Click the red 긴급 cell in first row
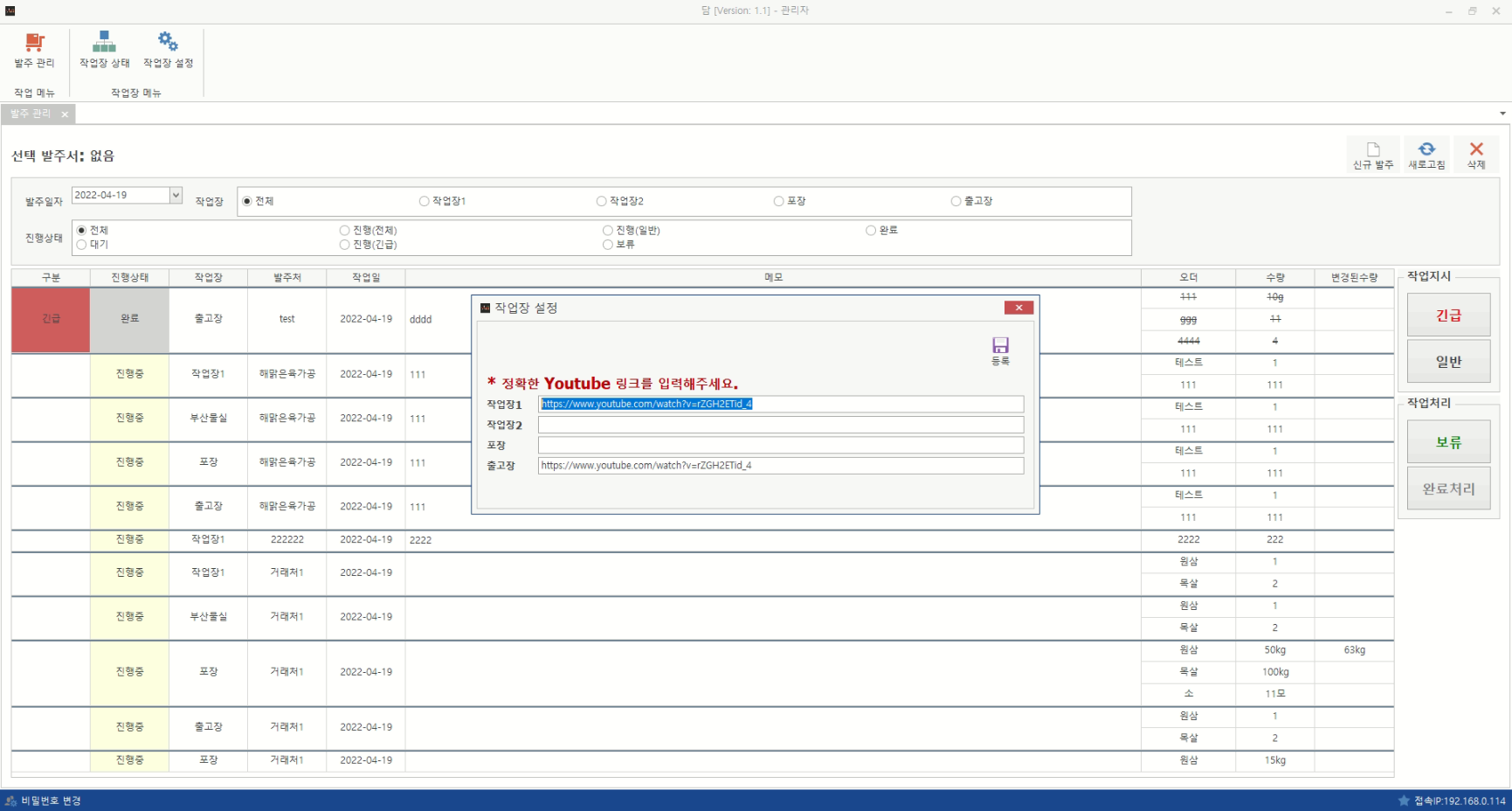 51,319
